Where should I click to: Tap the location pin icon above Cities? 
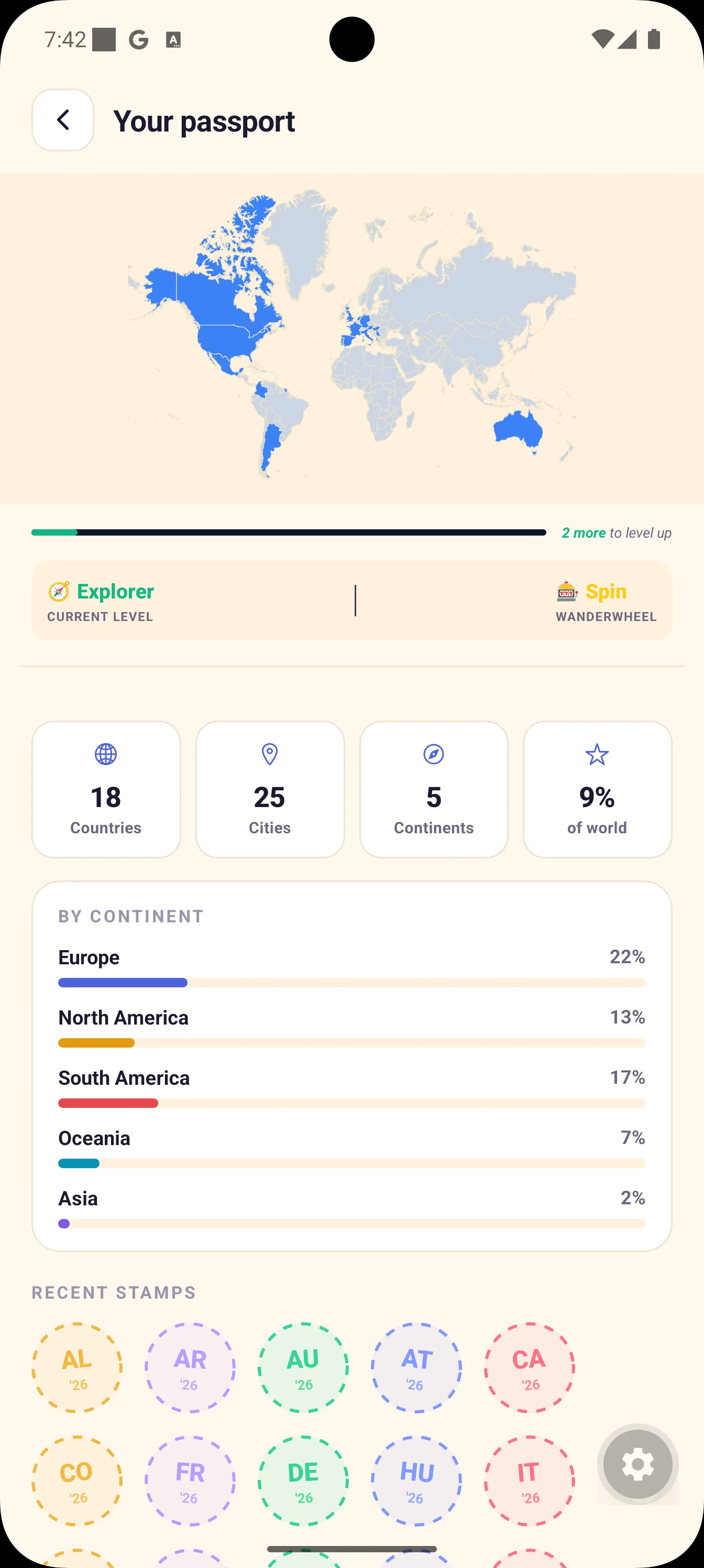tap(270, 754)
